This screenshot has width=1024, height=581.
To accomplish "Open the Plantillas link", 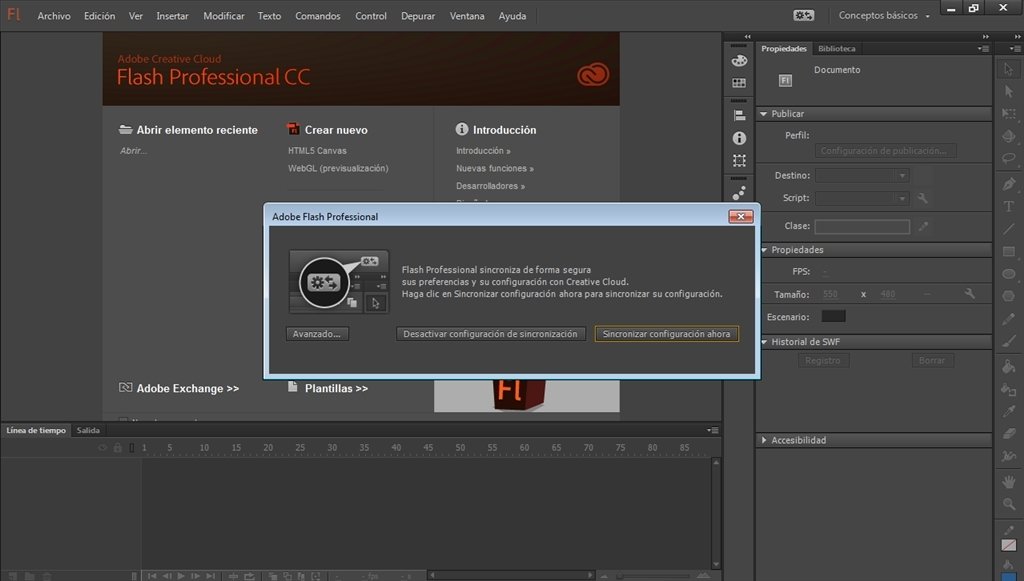I will tap(336, 388).
